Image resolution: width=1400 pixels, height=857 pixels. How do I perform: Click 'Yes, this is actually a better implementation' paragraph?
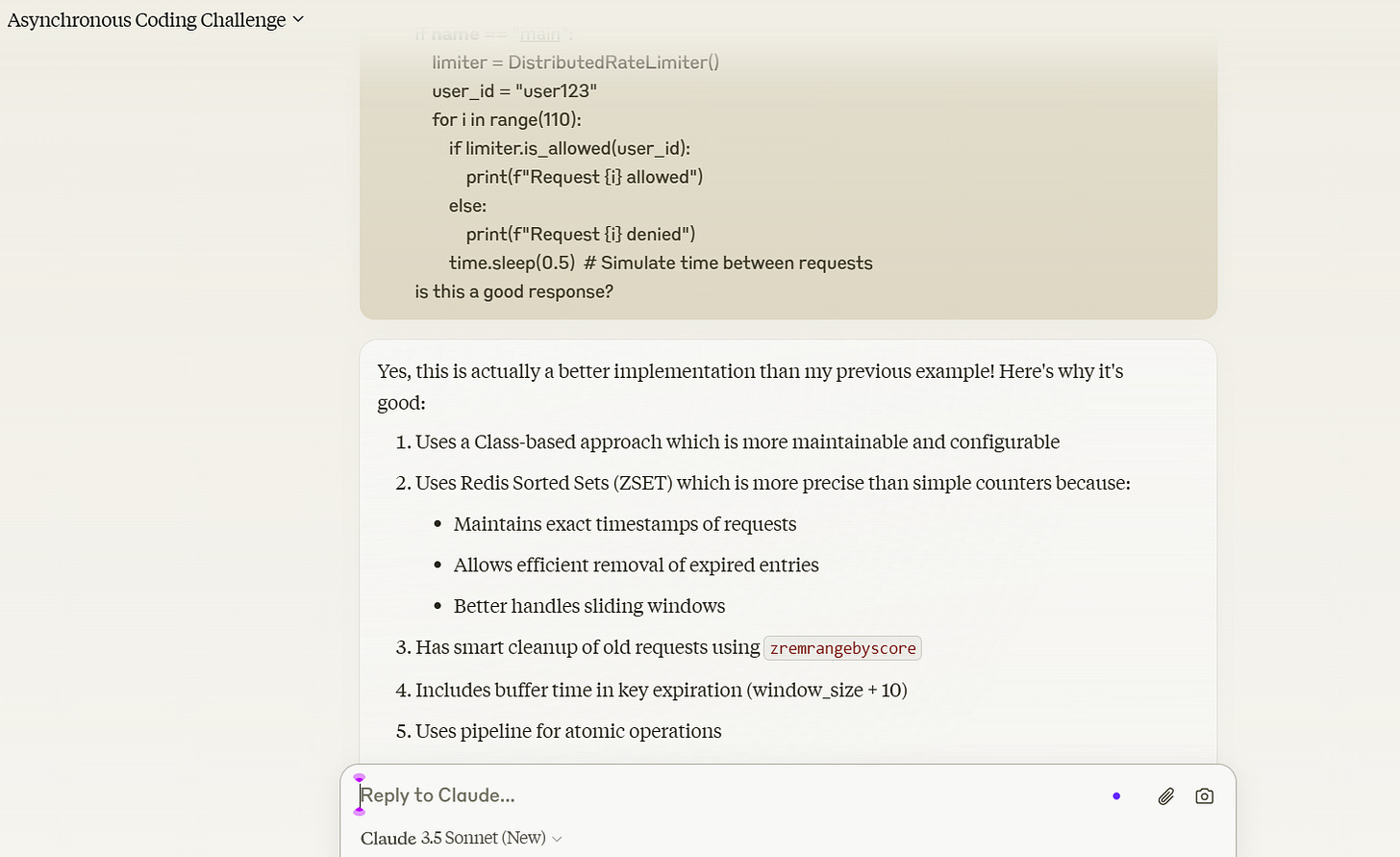tap(750, 387)
